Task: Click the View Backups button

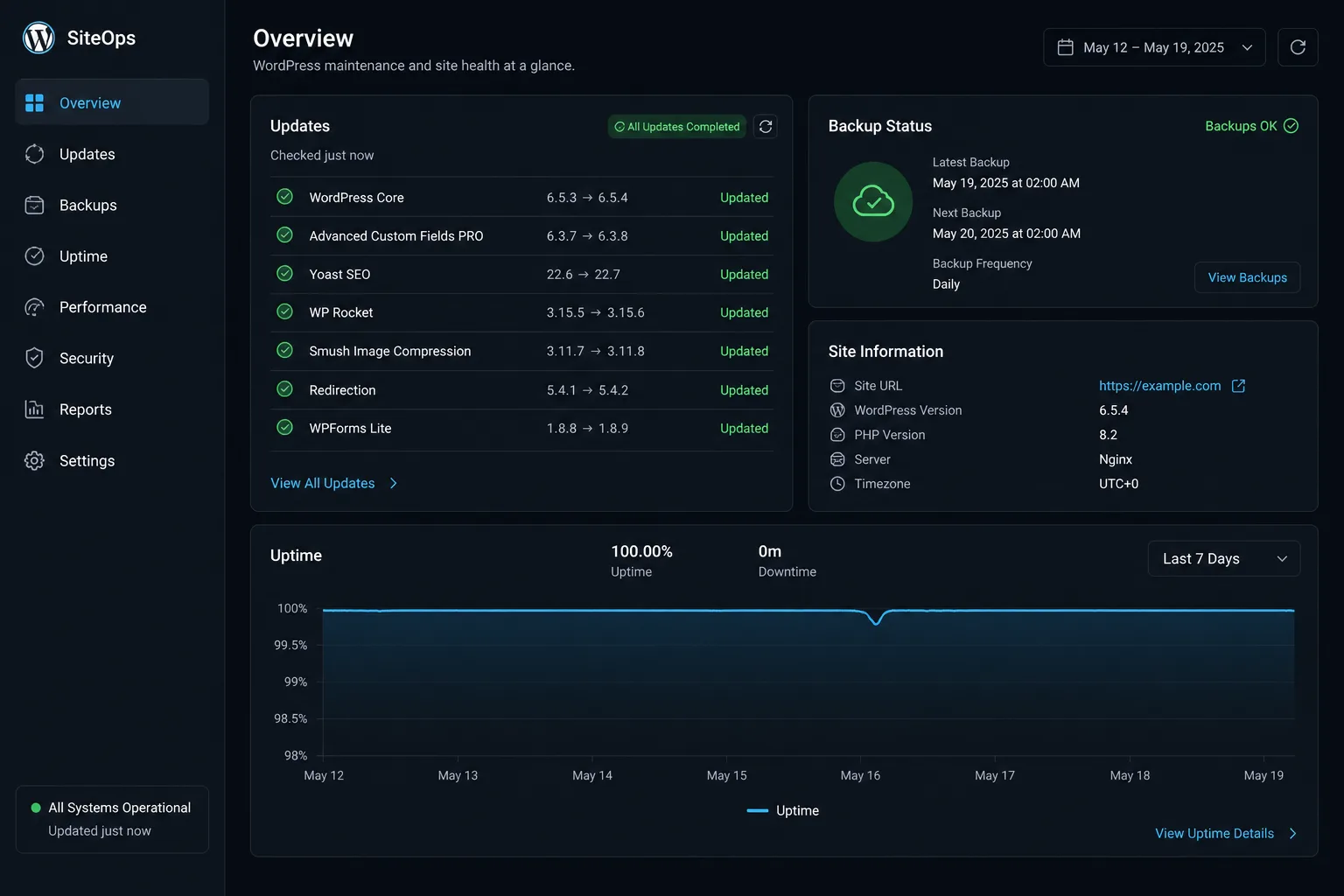Action: [1247, 277]
